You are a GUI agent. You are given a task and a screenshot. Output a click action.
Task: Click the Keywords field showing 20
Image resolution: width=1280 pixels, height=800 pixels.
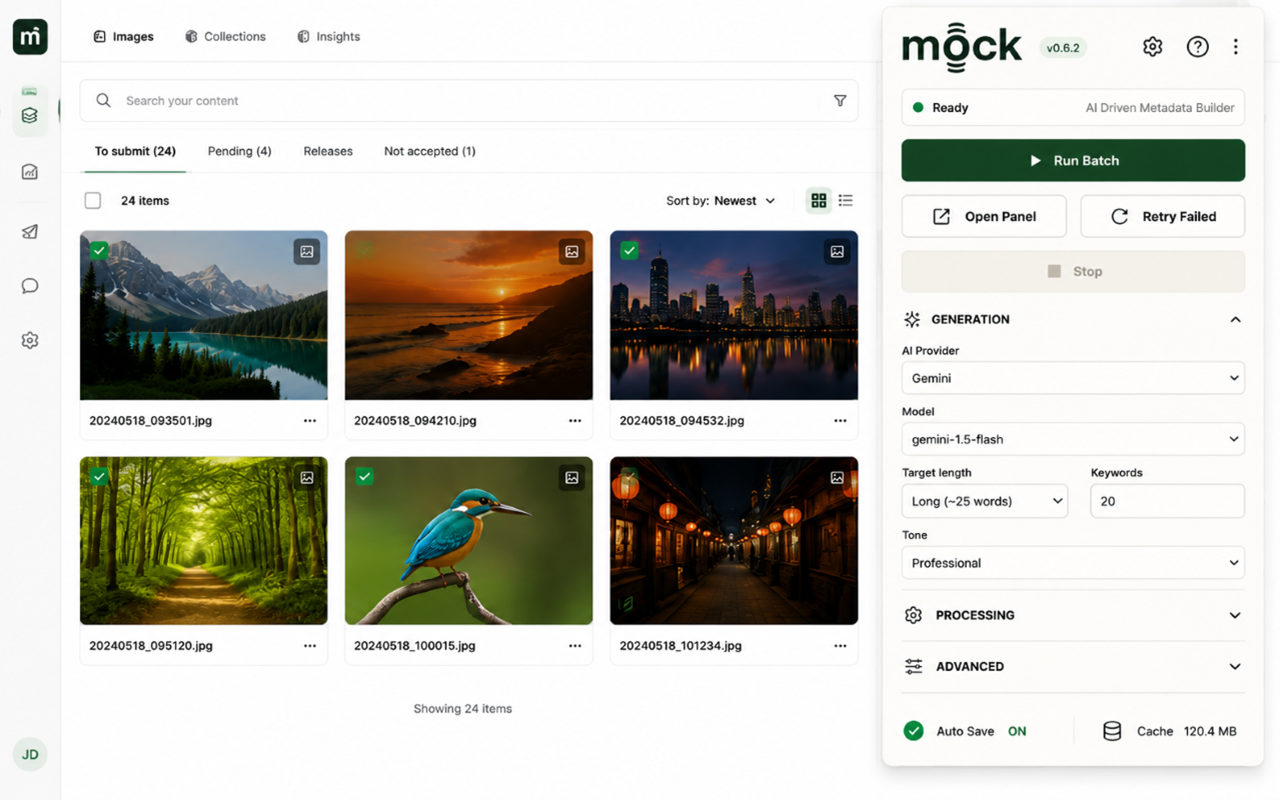click(1167, 501)
